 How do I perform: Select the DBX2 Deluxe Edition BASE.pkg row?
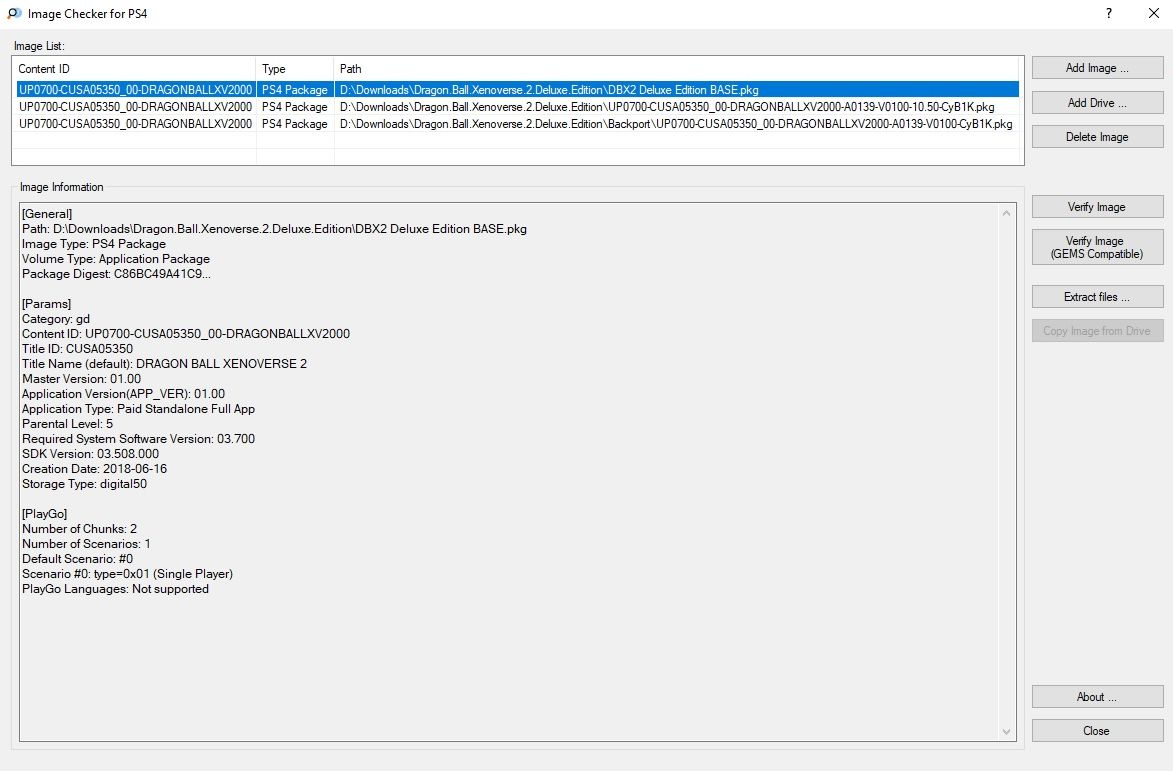point(518,90)
